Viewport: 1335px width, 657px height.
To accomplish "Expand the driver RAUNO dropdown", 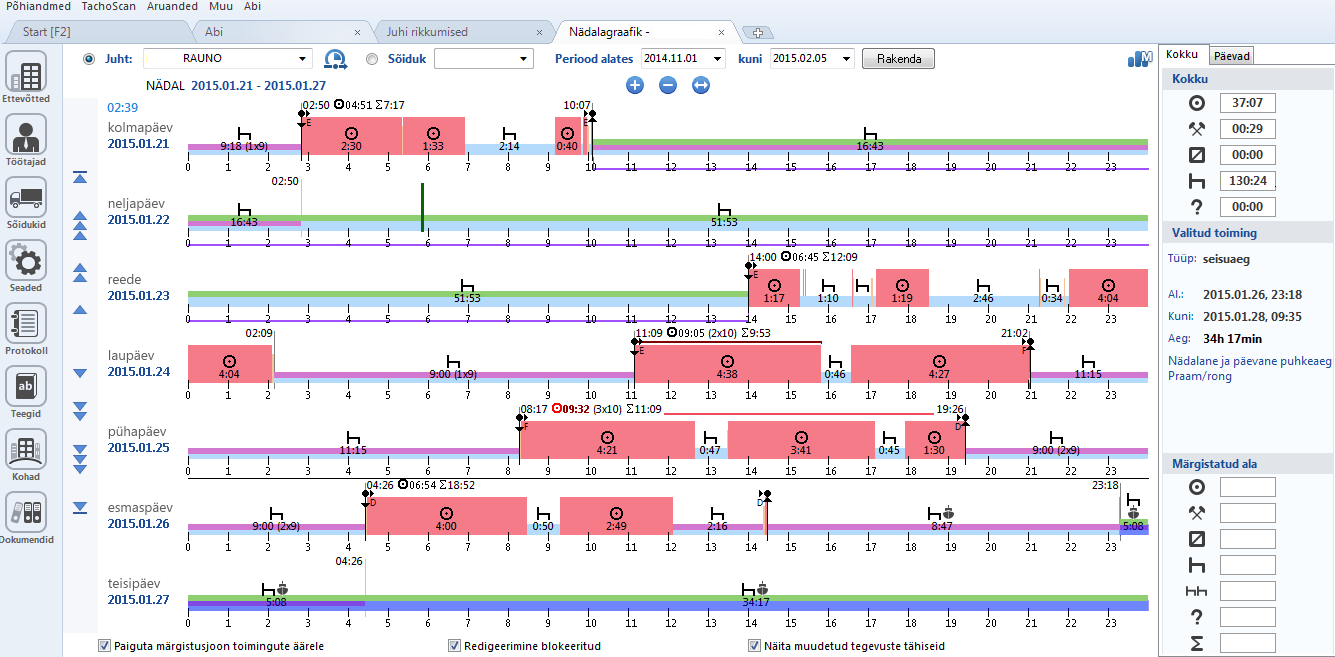I will (x=303, y=59).
